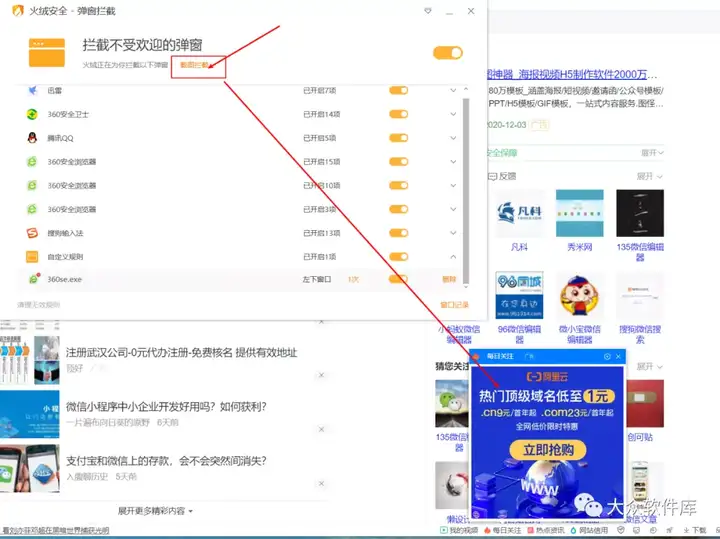
Task: Expand the 360安全卫士 row chevron
Action: (453, 114)
